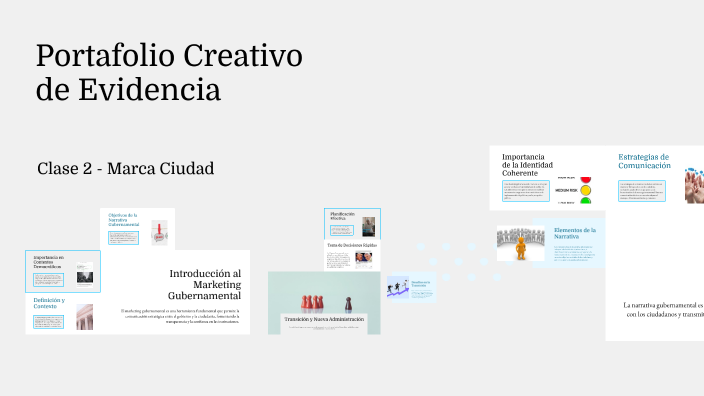Click the 'Transición y Nueva Administración' caption
Viewport: 704px width, 396px height.
324,319
